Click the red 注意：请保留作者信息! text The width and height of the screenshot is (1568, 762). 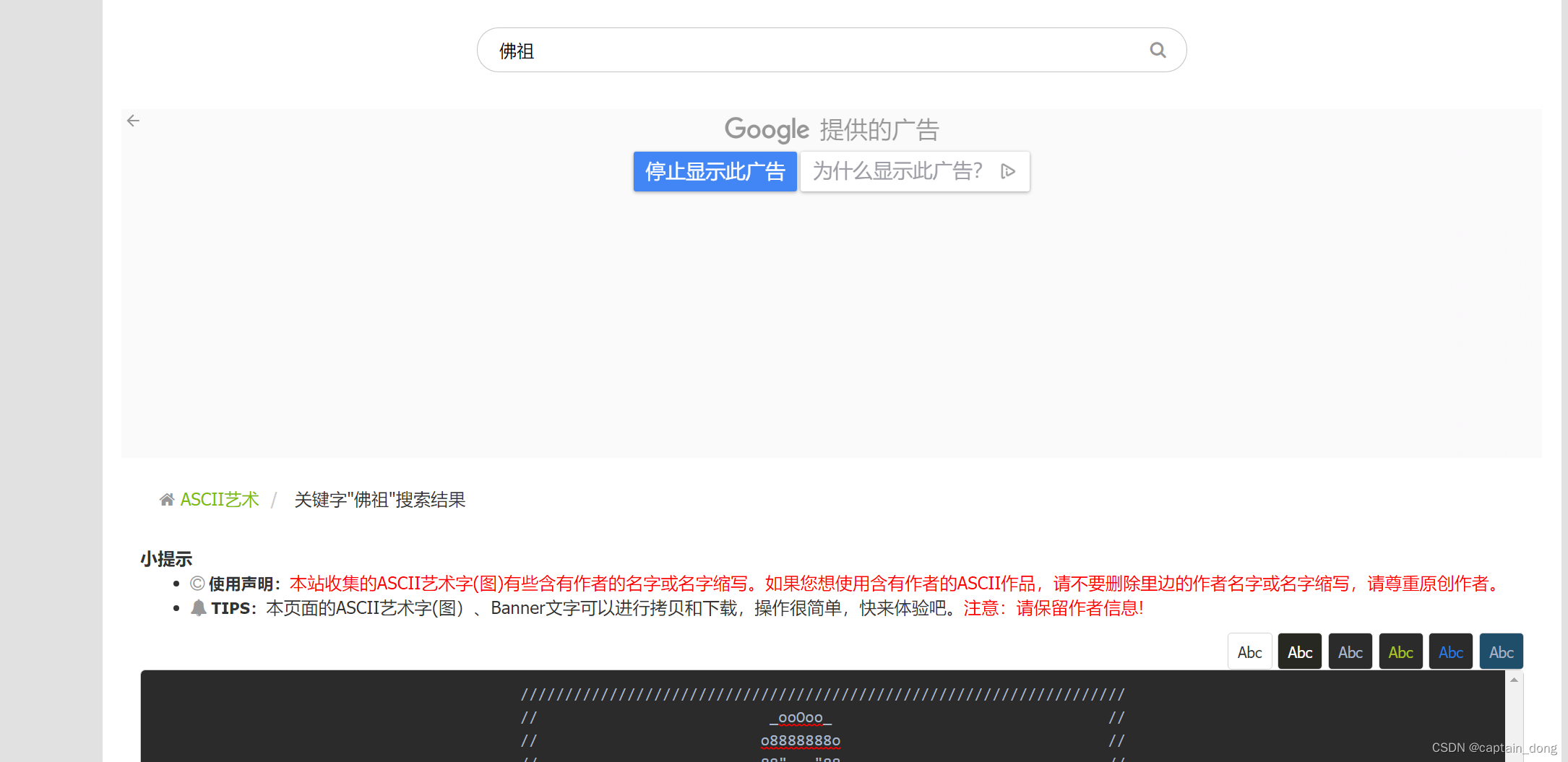coord(1054,608)
